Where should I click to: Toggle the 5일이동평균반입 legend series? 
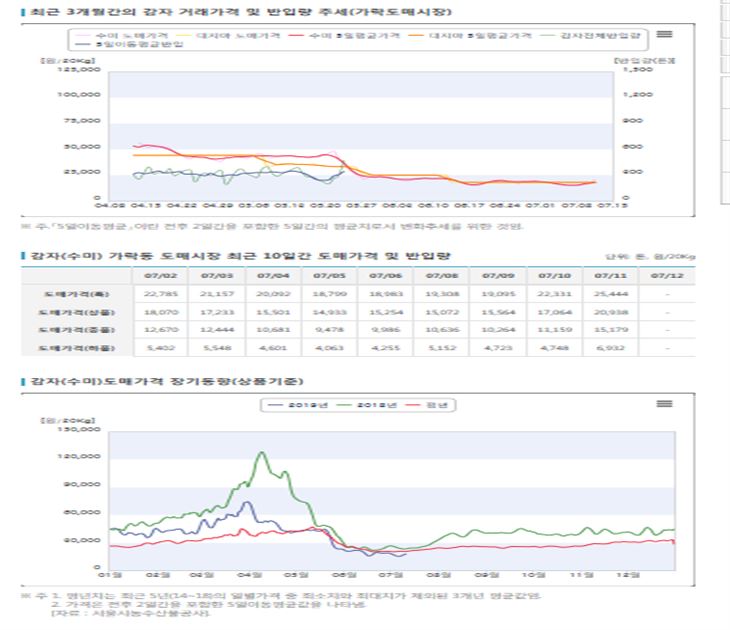(x=130, y=44)
